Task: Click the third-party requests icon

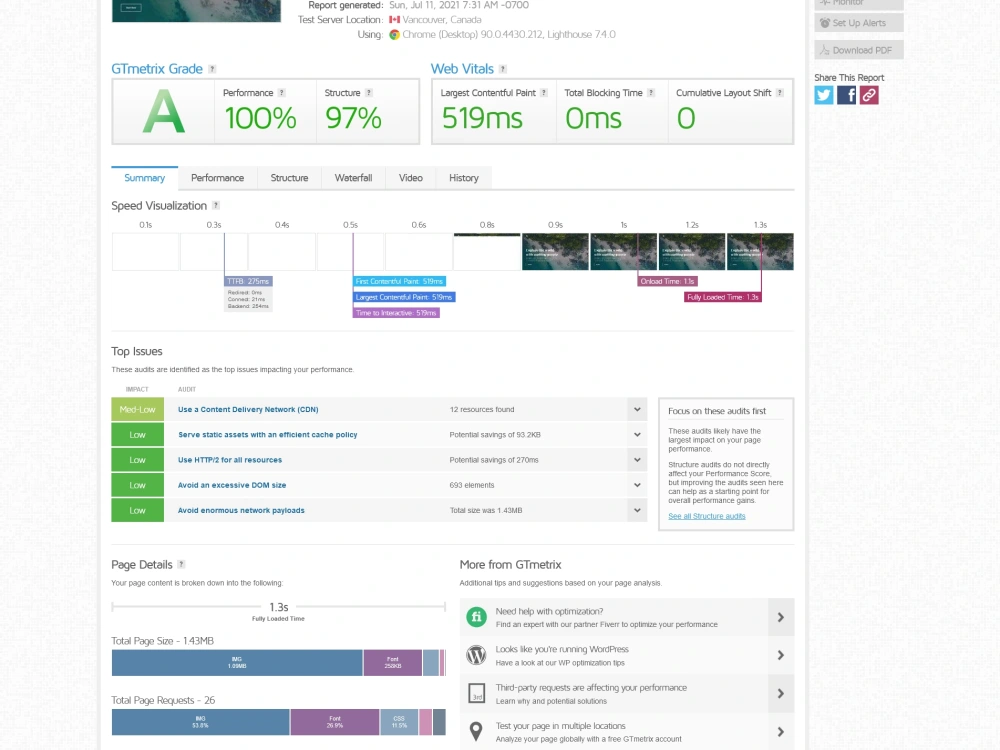Action: pos(476,693)
